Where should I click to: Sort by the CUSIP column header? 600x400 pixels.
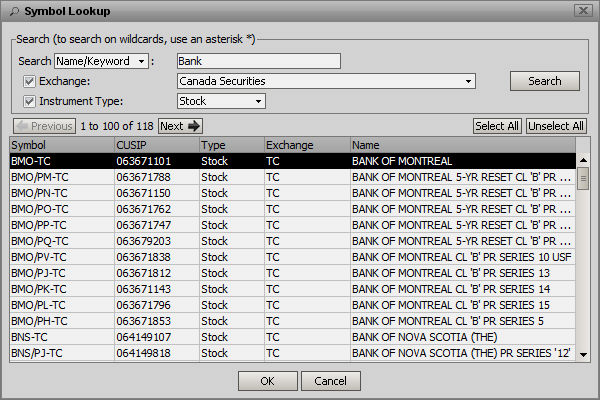[x=157, y=145]
